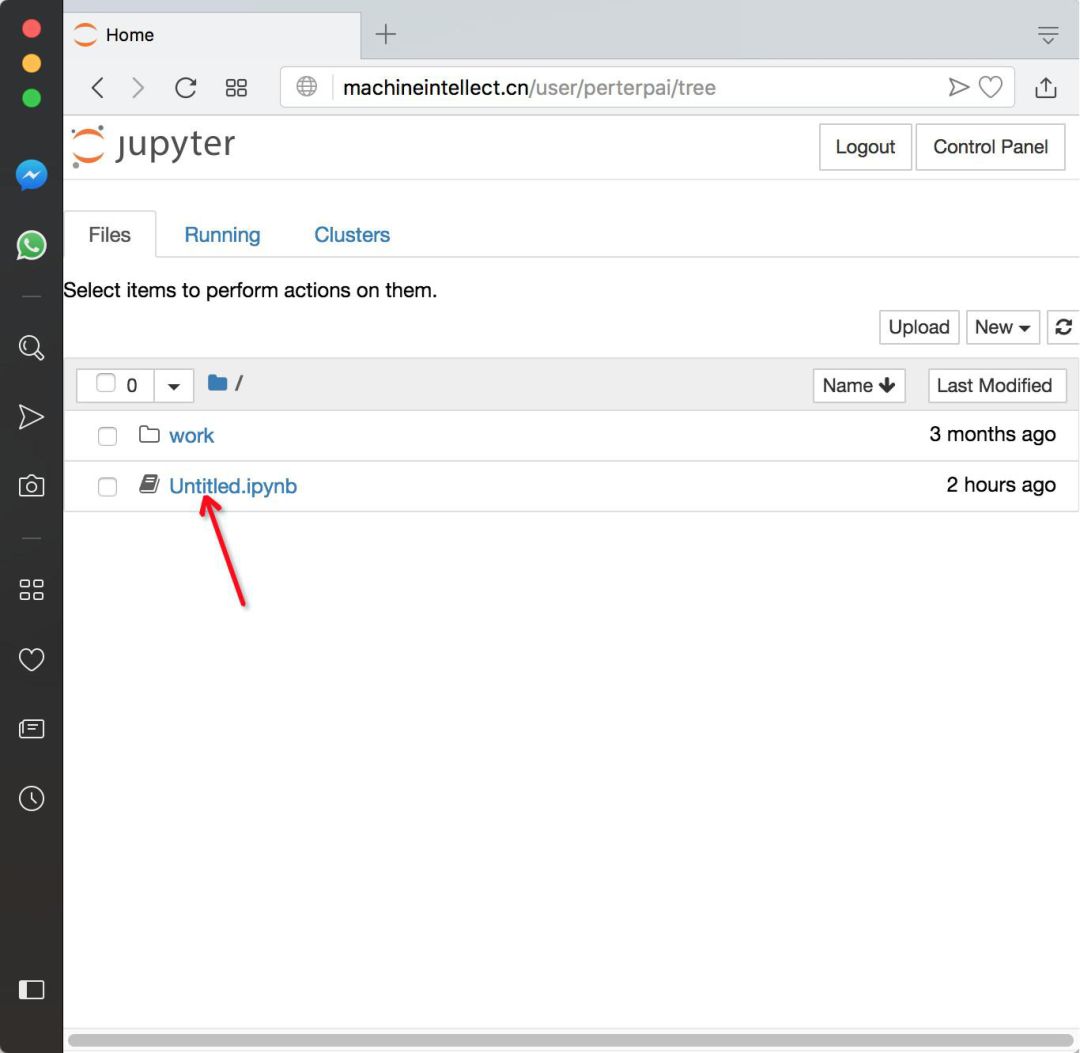
Task: Bookmark page with heart icon in address bar
Action: (x=990, y=87)
